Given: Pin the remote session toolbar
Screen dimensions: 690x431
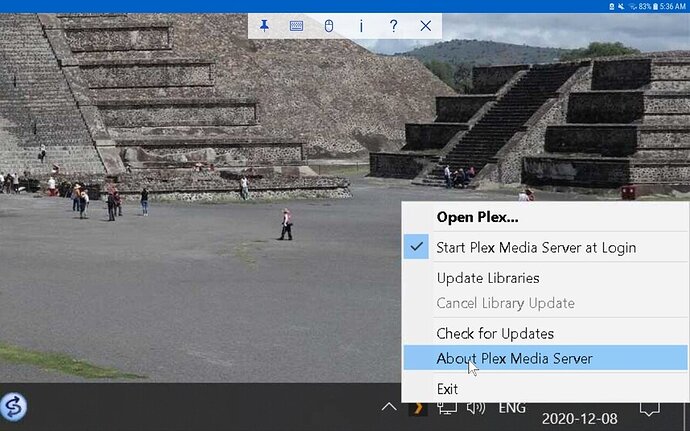Looking at the screenshot, I should tap(264, 26).
